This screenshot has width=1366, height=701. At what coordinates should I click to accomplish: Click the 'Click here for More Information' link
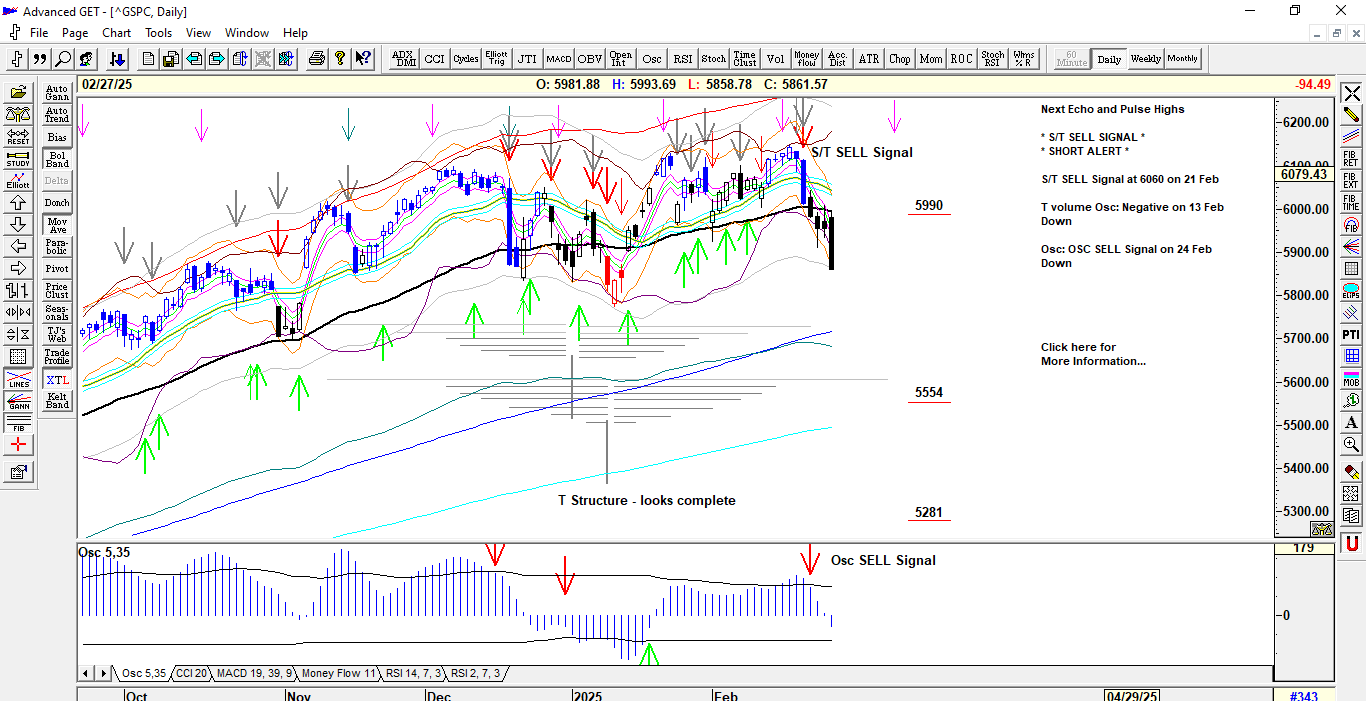coord(1092,354)
